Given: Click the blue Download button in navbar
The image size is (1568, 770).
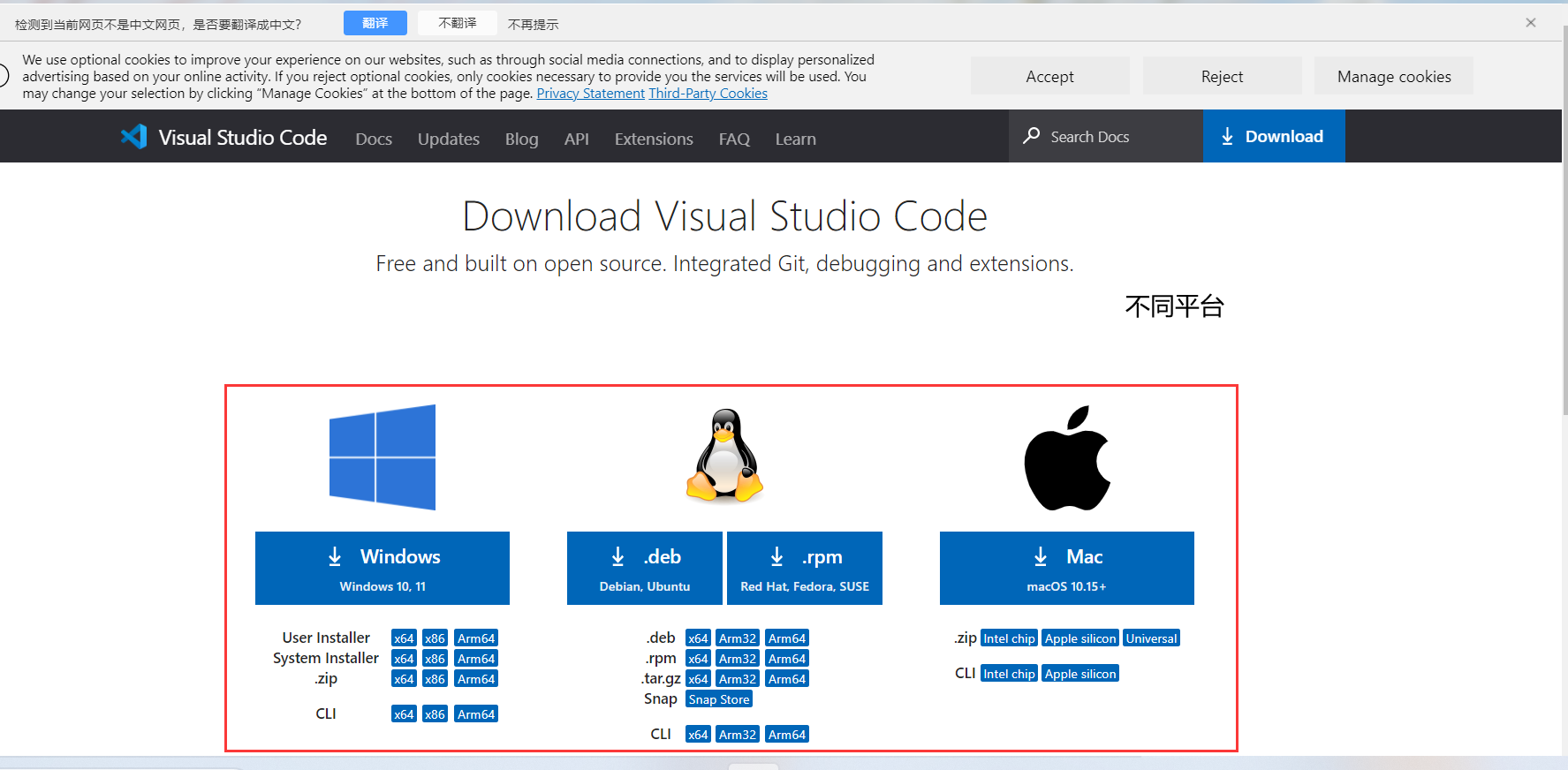Looking at the screenshot, I should click(x=1274, y=136).
